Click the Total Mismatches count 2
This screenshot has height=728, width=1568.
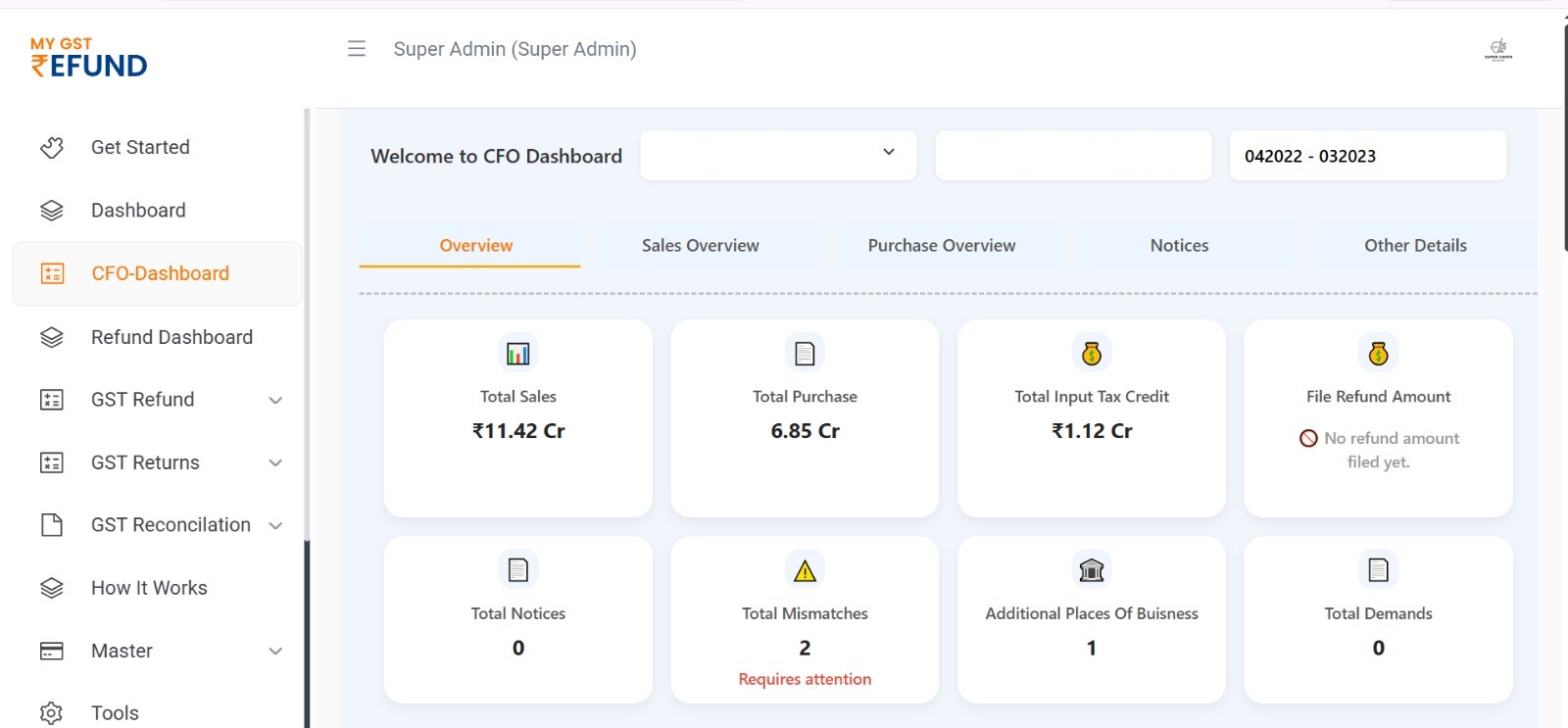tap(805, 648)
